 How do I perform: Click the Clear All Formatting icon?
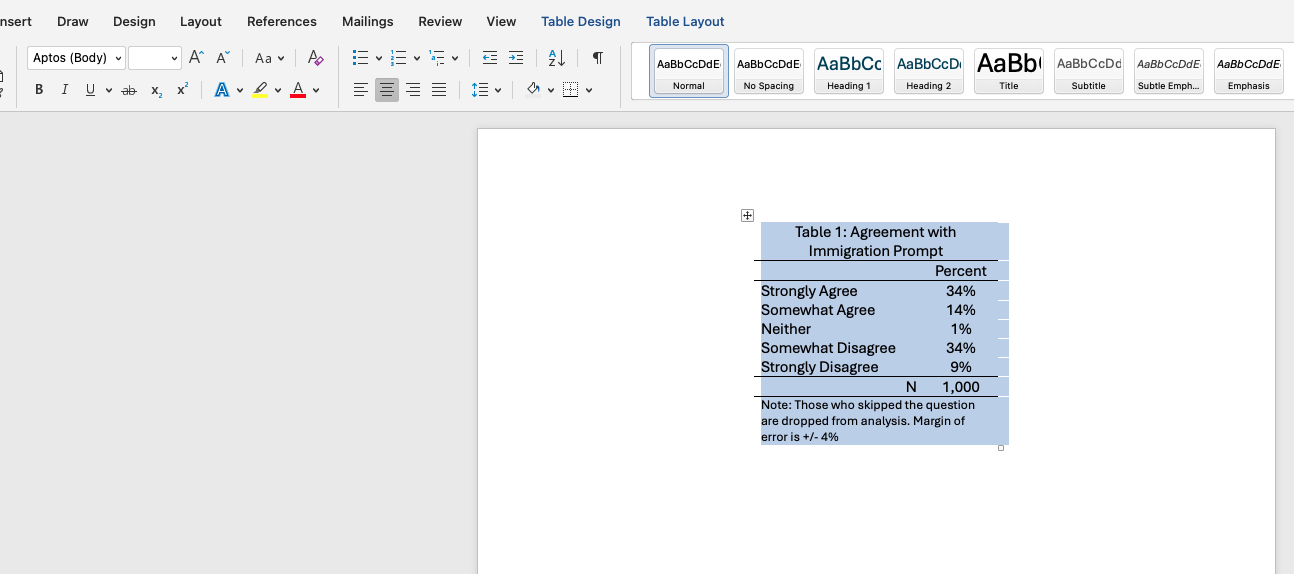click(x=315, y=58)
